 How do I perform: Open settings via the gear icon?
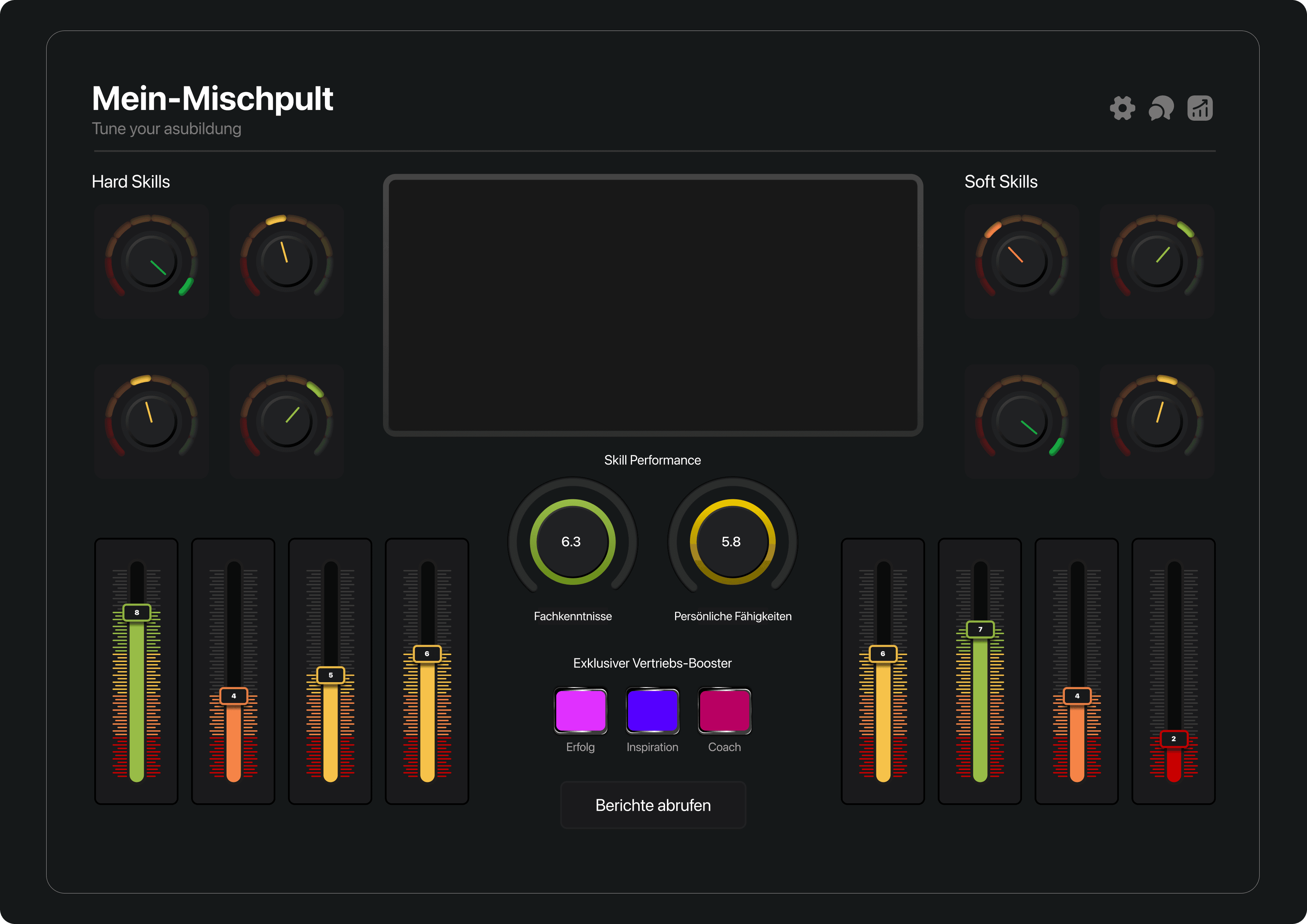pyautogui.click(x=1122, y=108)
